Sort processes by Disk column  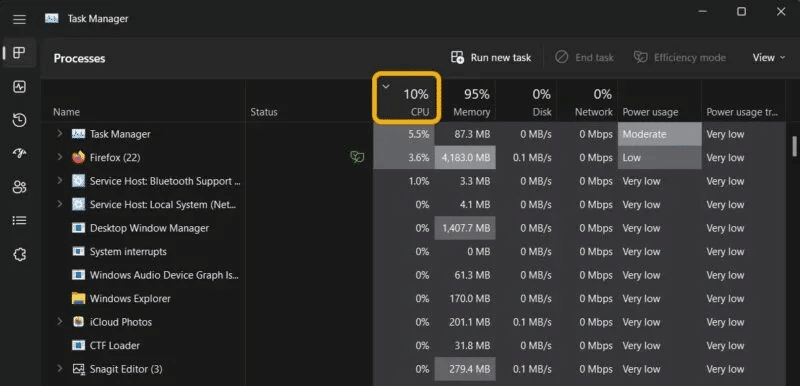coord(526,101)
